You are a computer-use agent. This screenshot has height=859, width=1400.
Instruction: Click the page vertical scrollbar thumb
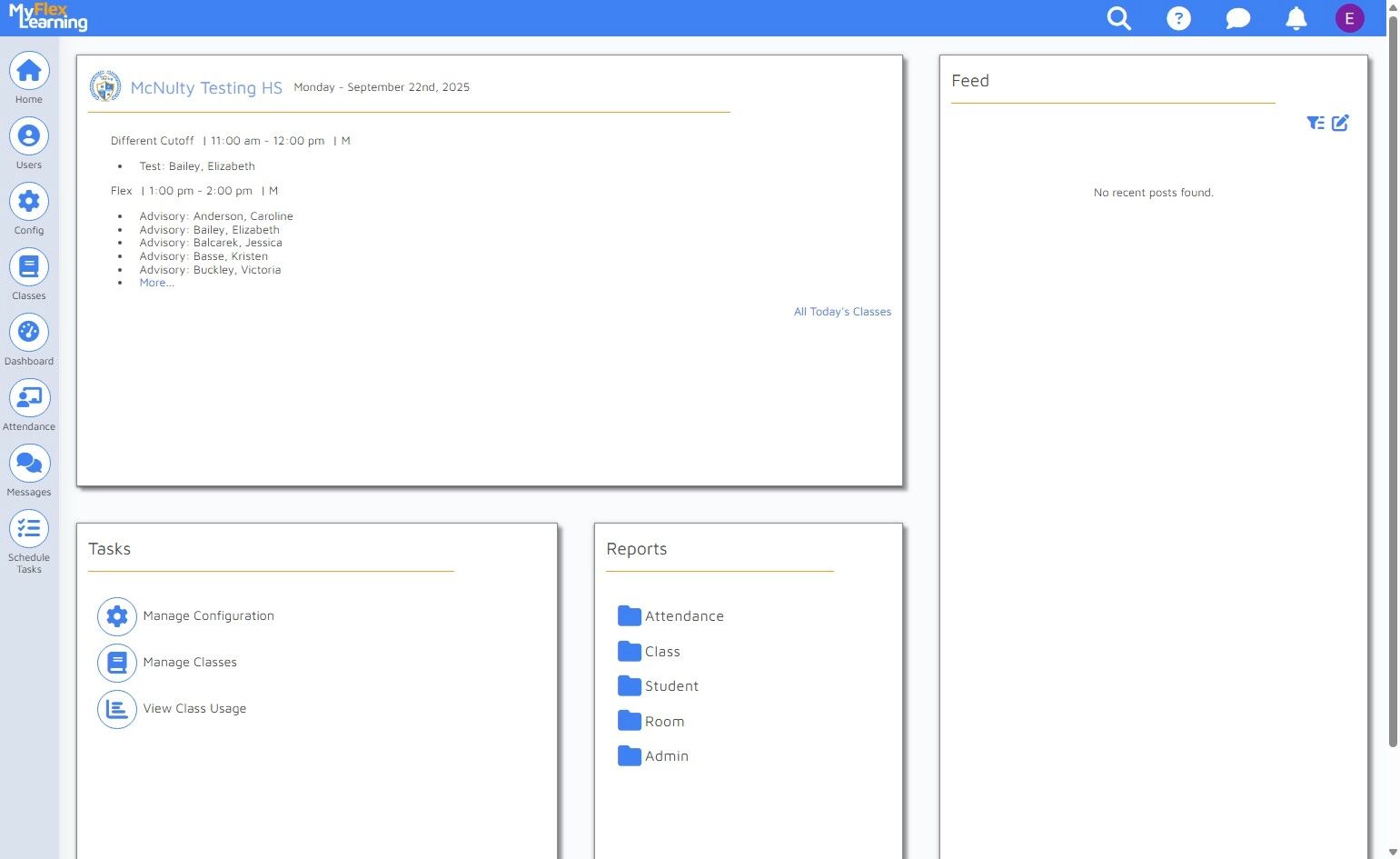[x=1393, y=382]
